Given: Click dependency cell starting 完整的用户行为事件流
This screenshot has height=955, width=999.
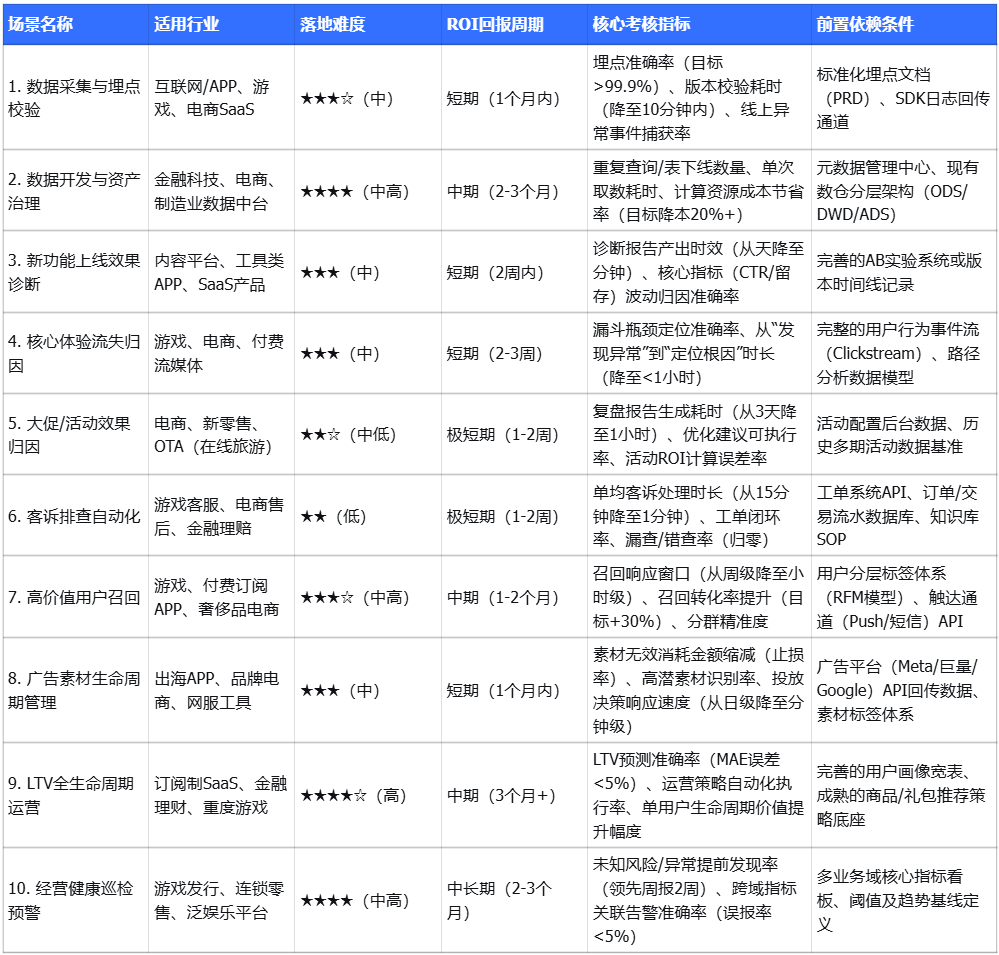Looking at the screenshot, I should pos(904,353).
